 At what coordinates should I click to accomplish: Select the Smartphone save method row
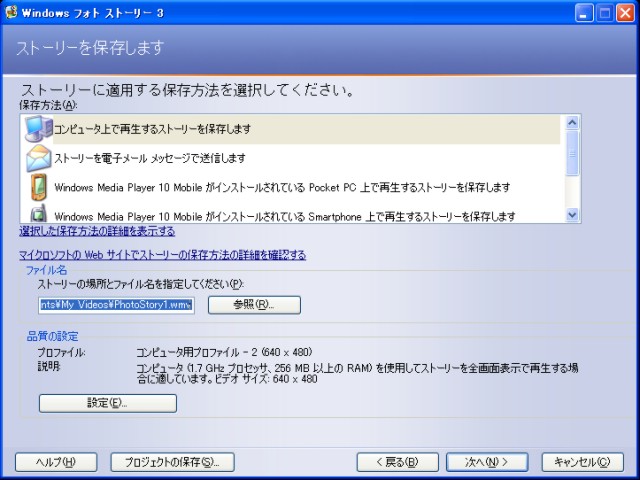292,213
